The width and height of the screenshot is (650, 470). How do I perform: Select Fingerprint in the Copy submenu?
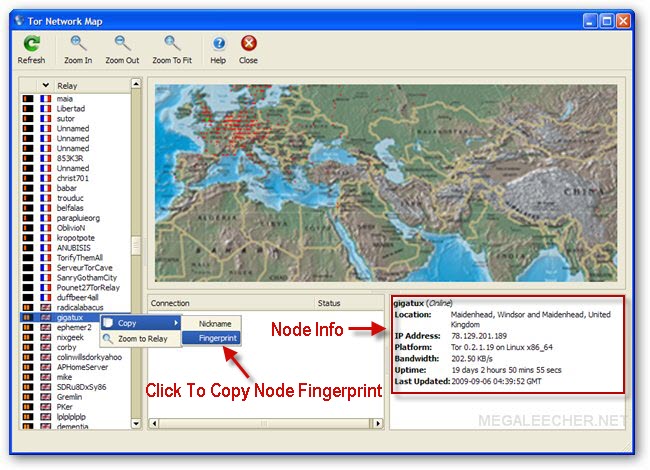pyautogui.click(x=211, y=338)
